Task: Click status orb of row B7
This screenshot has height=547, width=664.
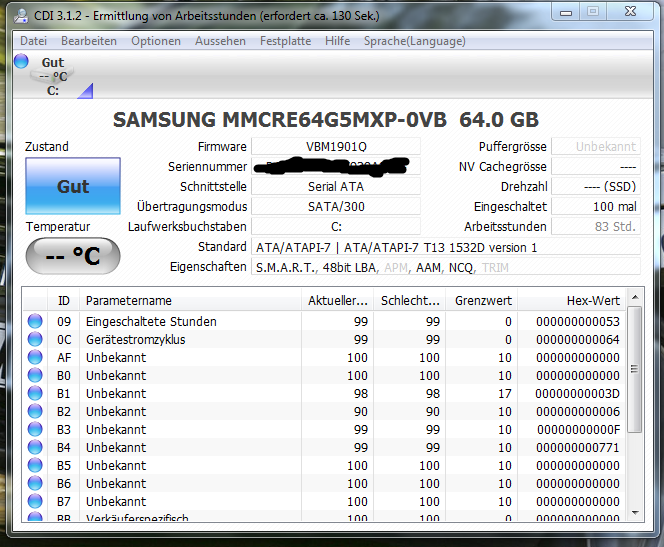Action: point(35,501)
